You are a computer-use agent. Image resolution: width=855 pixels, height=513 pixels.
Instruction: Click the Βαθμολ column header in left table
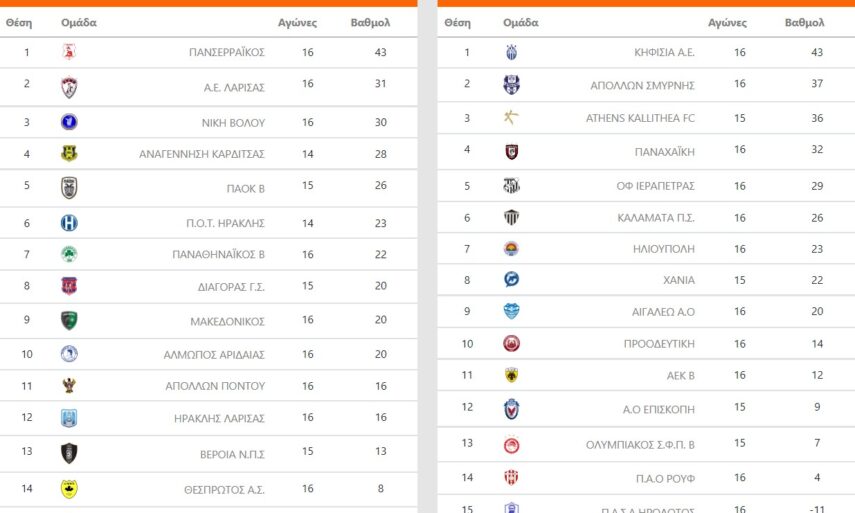370,22
